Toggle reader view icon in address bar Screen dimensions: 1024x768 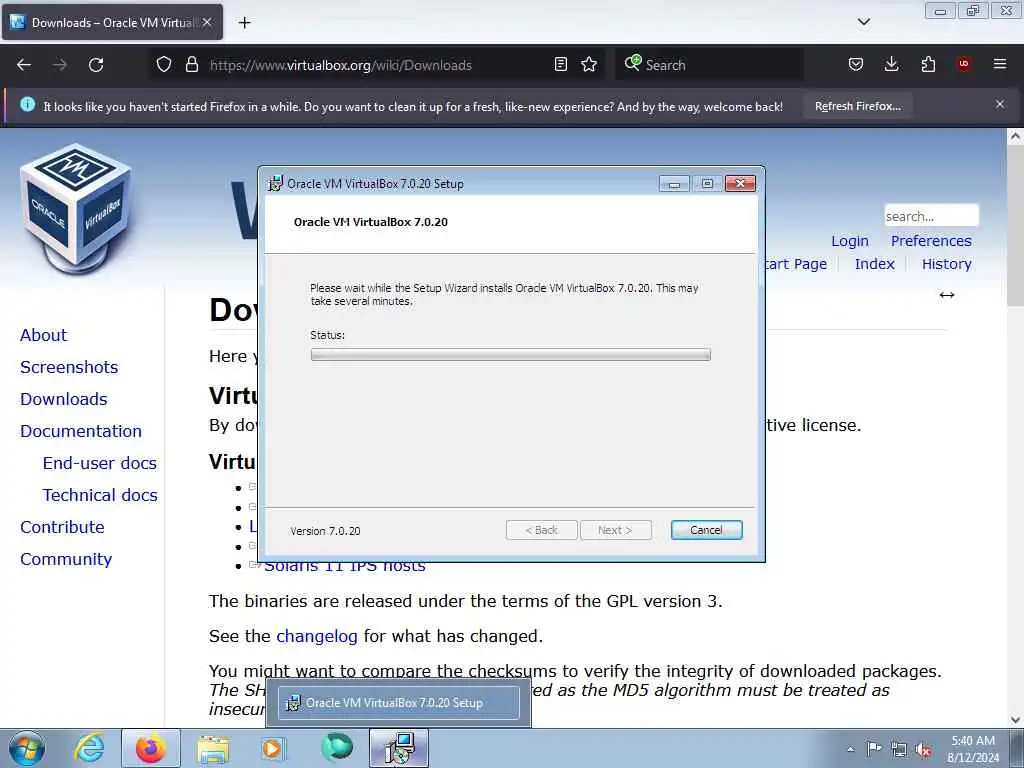pyautogui.click(x=560, y=65)
